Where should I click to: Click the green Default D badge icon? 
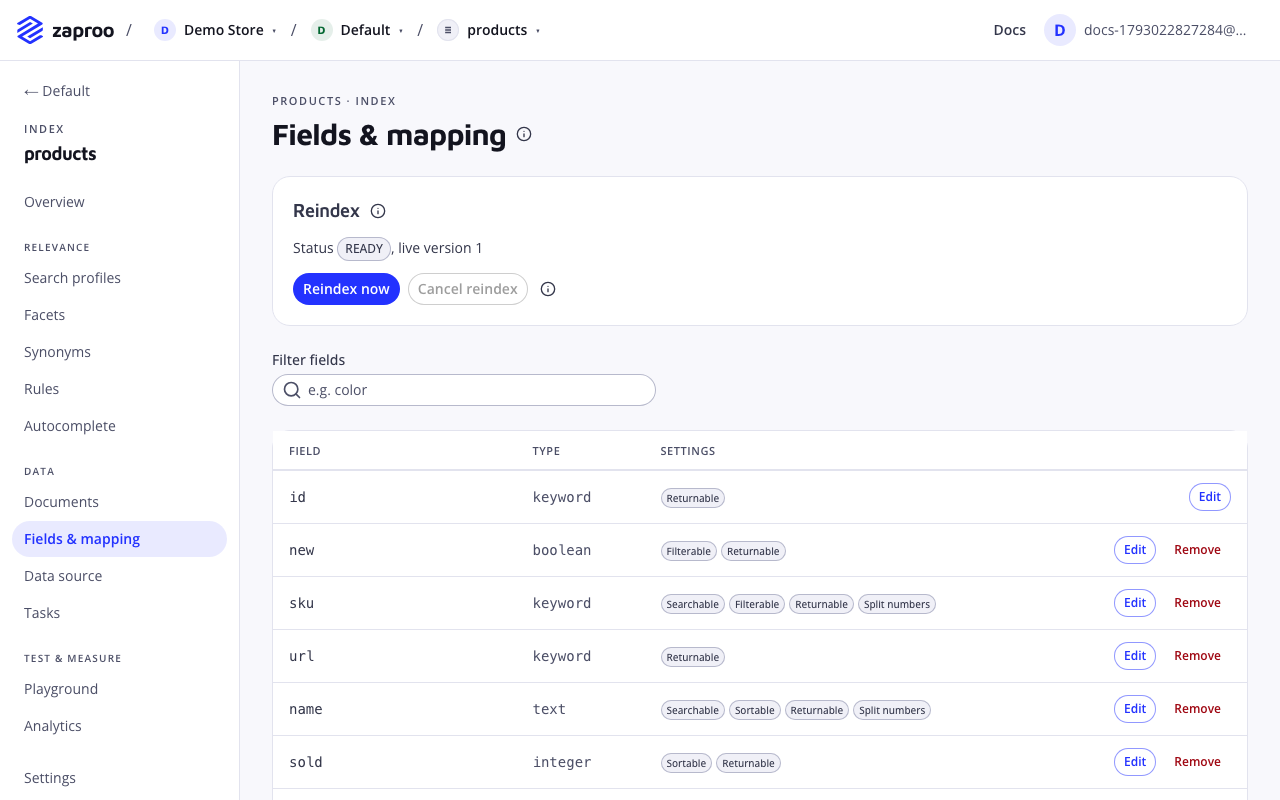click(321, 30)
